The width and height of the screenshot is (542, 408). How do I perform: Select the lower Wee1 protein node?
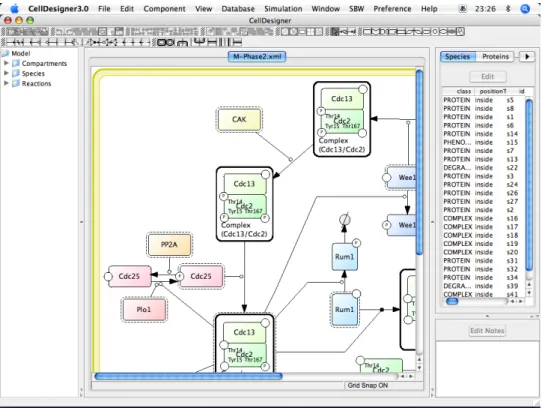401,225
